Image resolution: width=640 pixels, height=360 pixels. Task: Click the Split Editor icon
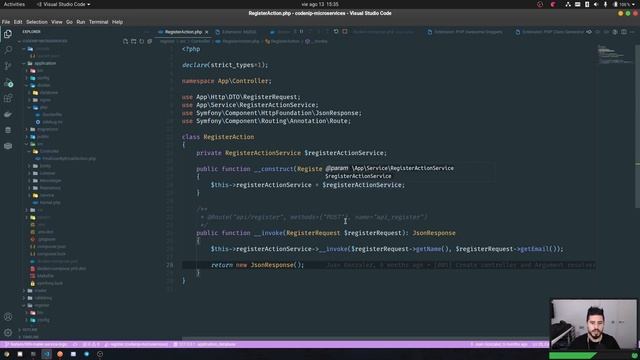tap(624, 32)
